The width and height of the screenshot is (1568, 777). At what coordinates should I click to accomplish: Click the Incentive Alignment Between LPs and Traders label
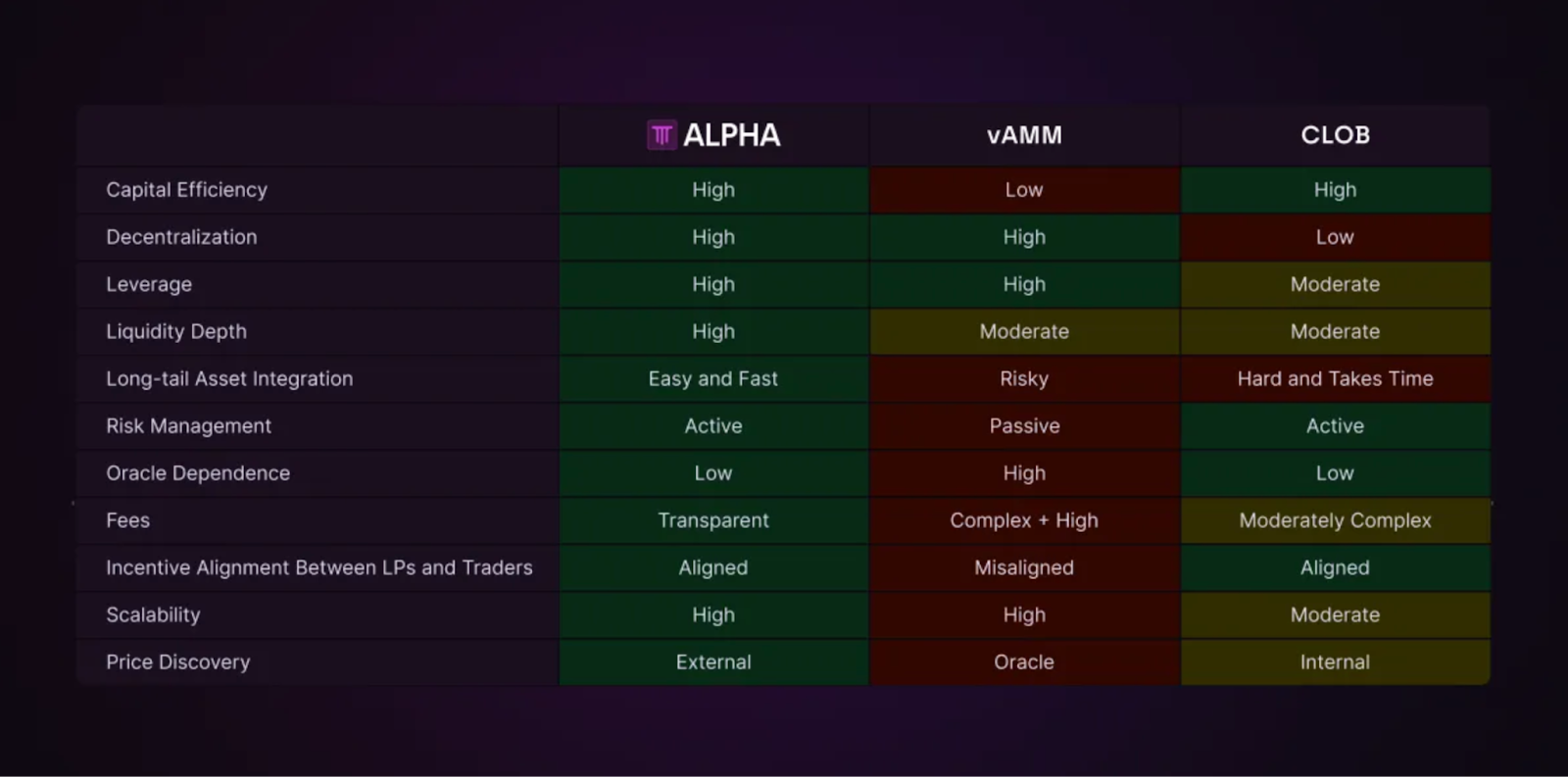(x=318, y=568)
